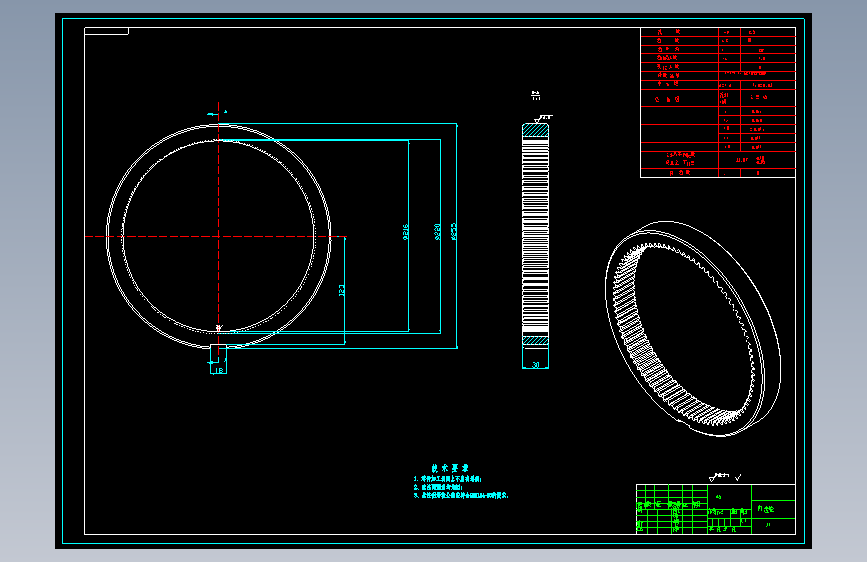Click technical requirement line 3
Viewport: 867px width, 562px height.
tap(461, 496)
